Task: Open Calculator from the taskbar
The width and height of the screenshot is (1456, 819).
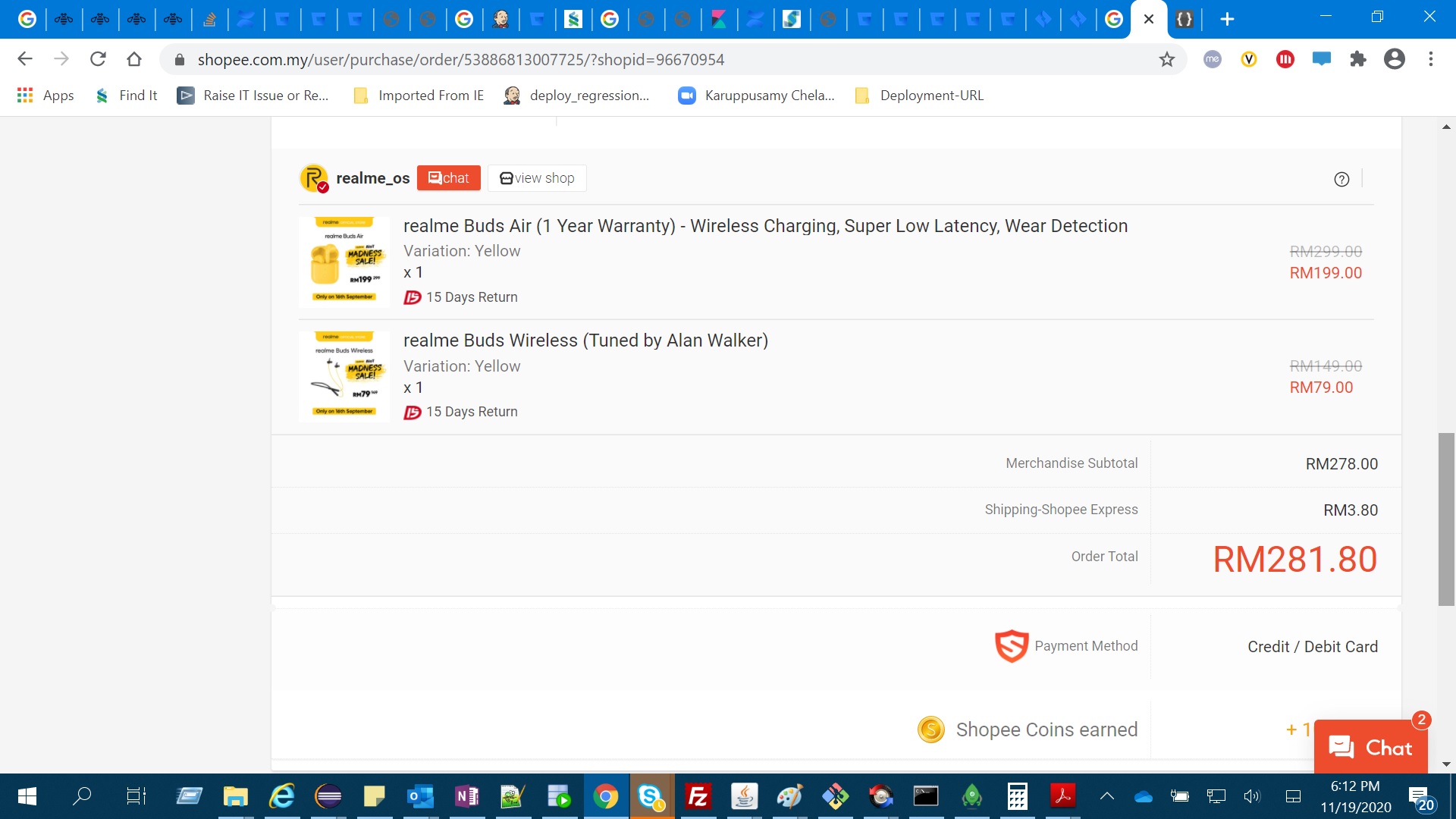Action: (1017, 796)
